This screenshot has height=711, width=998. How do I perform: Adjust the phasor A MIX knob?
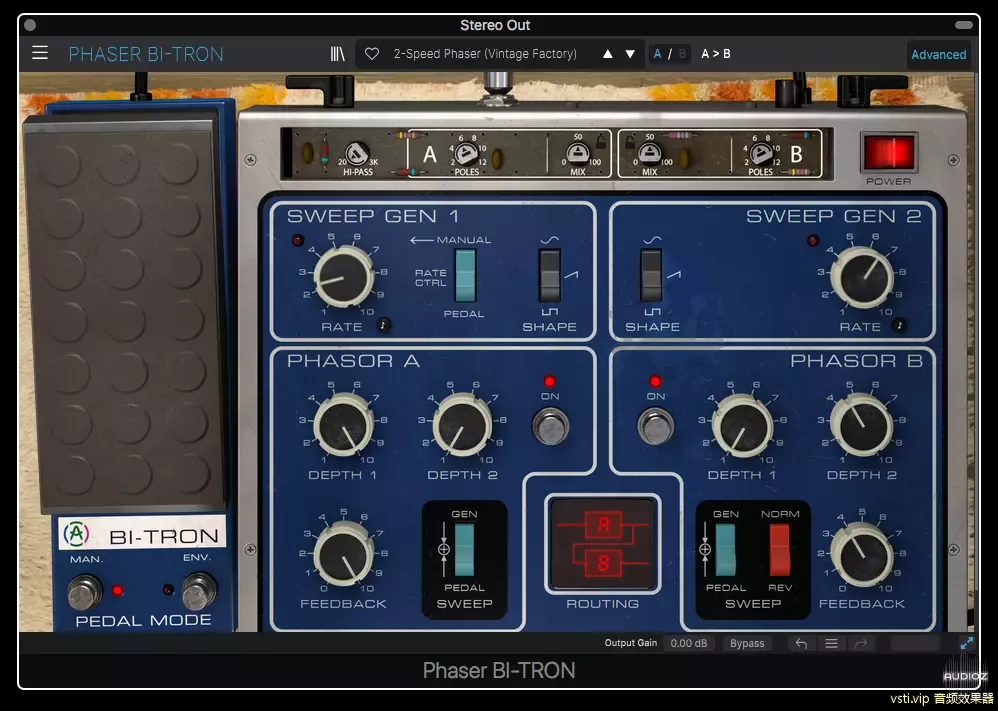pyautogui.click(x=577, y=153)
